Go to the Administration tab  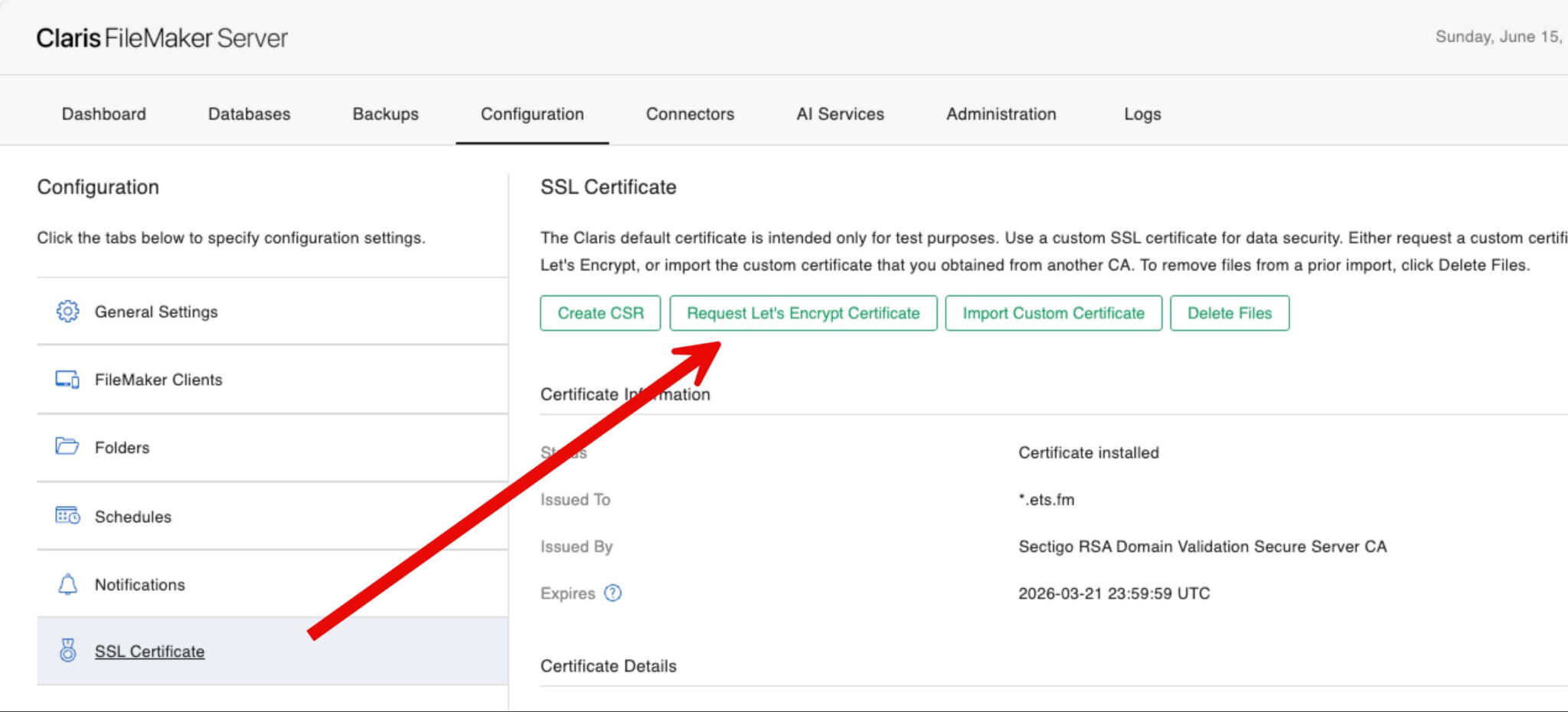1000,113
